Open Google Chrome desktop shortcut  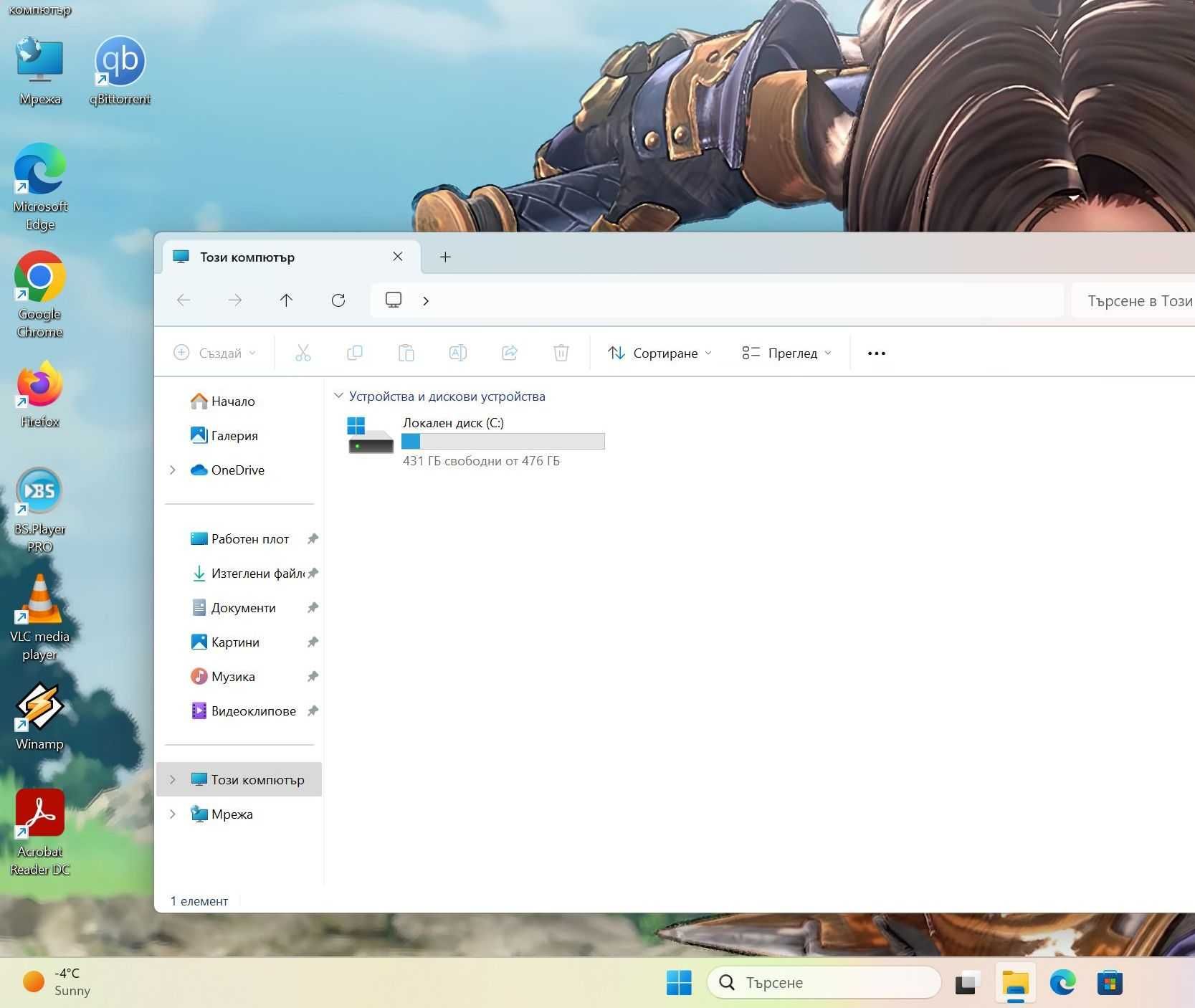point(40,295)
